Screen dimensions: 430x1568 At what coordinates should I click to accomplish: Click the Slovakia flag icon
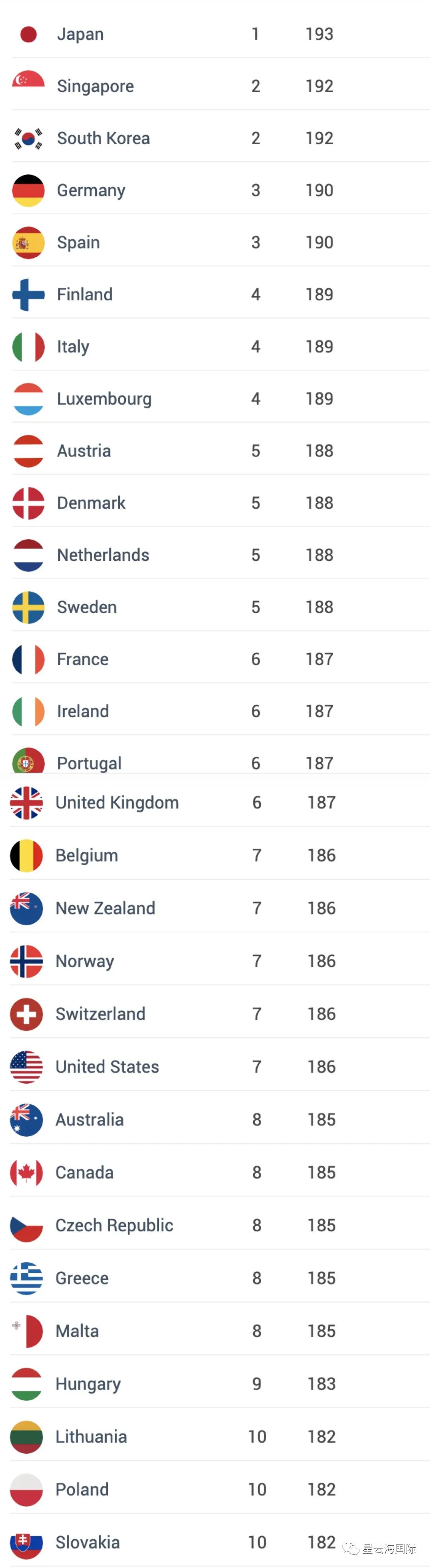tap(26, 1543)
